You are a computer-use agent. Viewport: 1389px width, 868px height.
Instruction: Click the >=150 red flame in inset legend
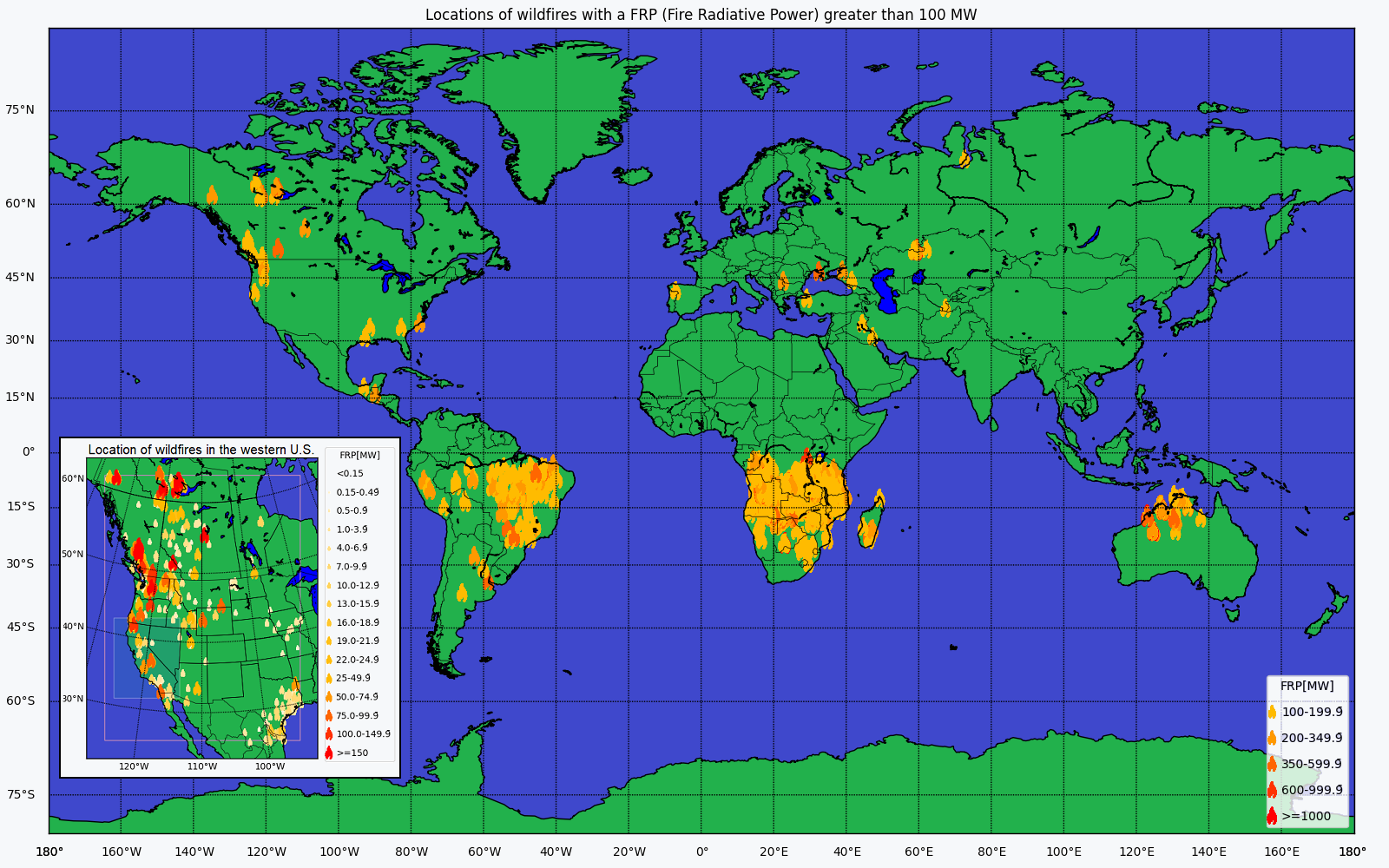(329, 753)
